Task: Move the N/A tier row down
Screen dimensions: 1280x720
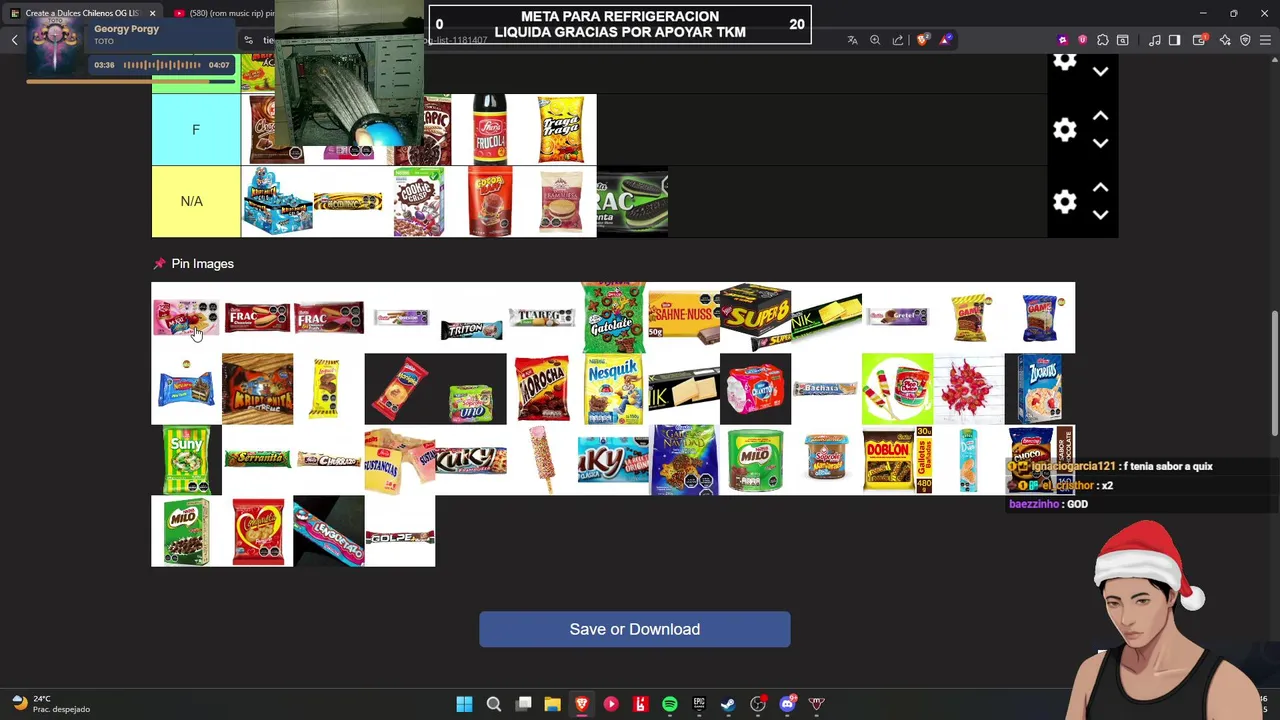Action: (x=1100, y=215)
